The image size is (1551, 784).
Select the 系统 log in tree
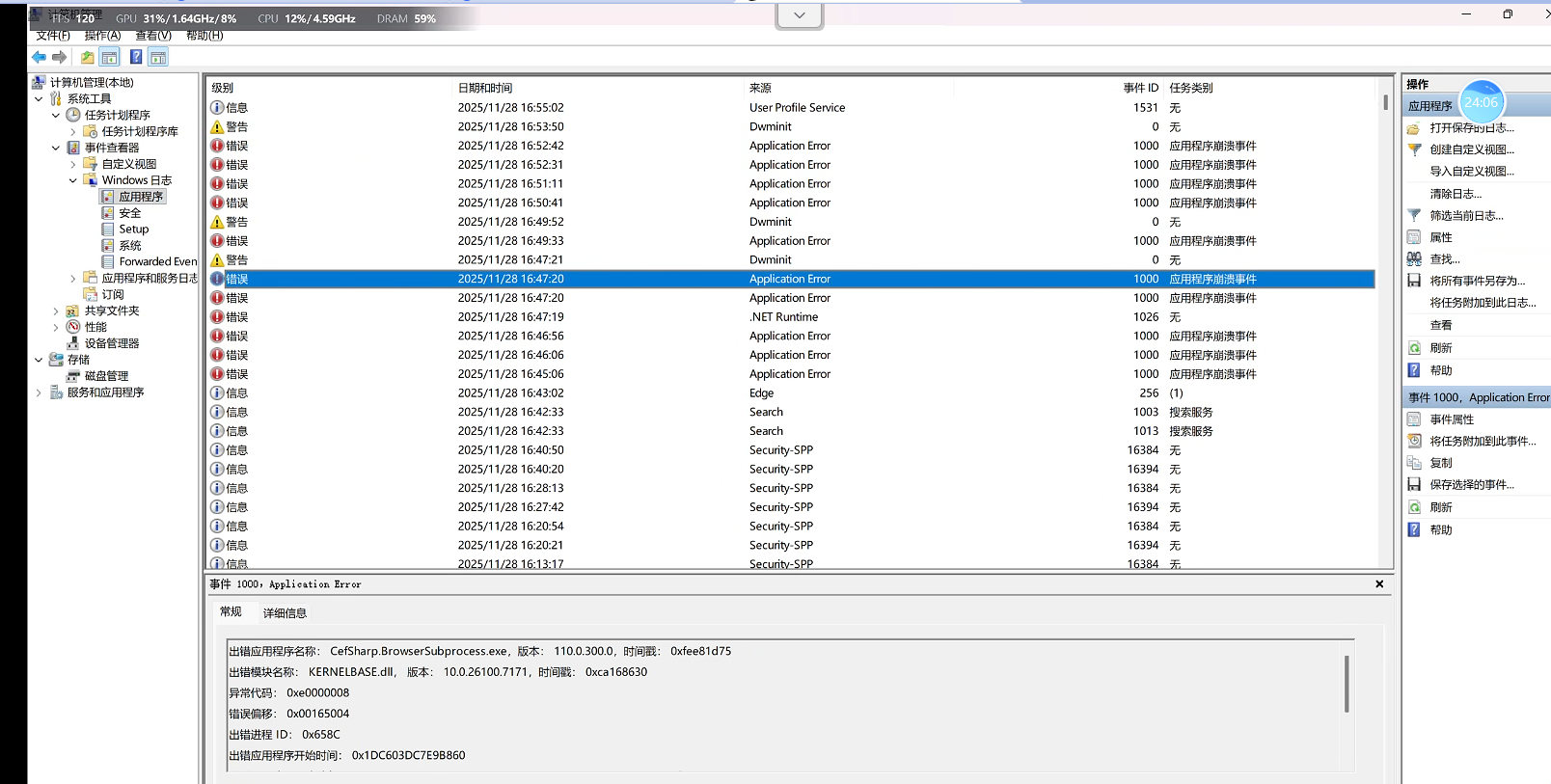(x=130, y=246)
